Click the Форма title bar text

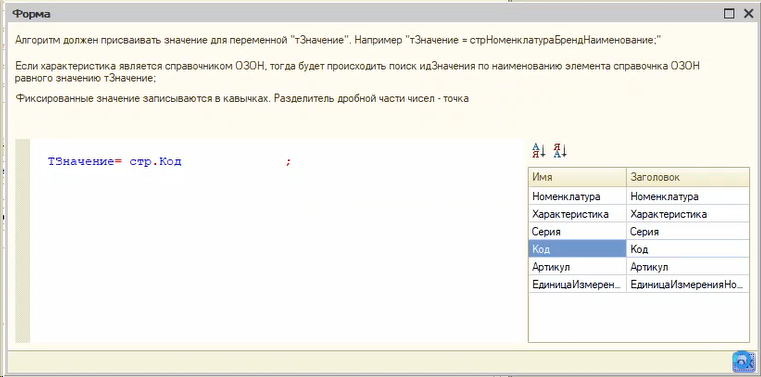[31, 14]
